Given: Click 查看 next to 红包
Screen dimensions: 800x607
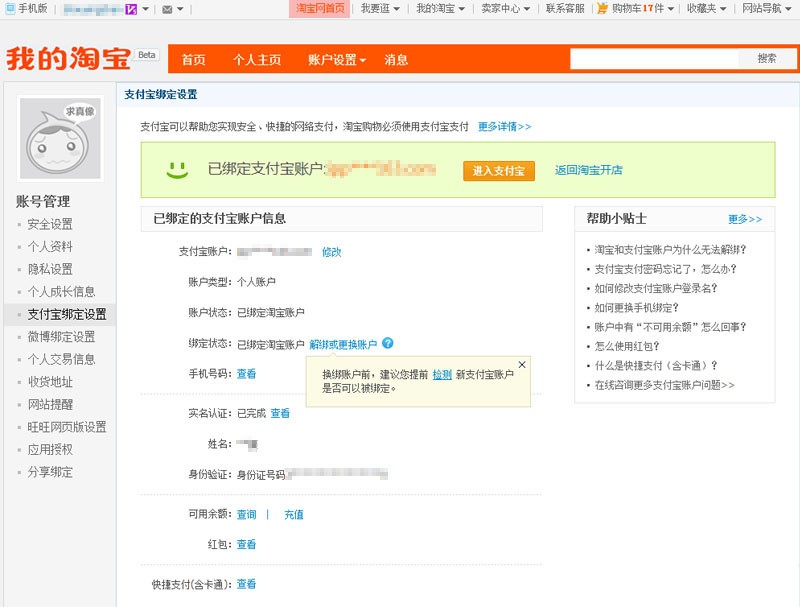Looking at the screenshot, I should coord(246,545).
